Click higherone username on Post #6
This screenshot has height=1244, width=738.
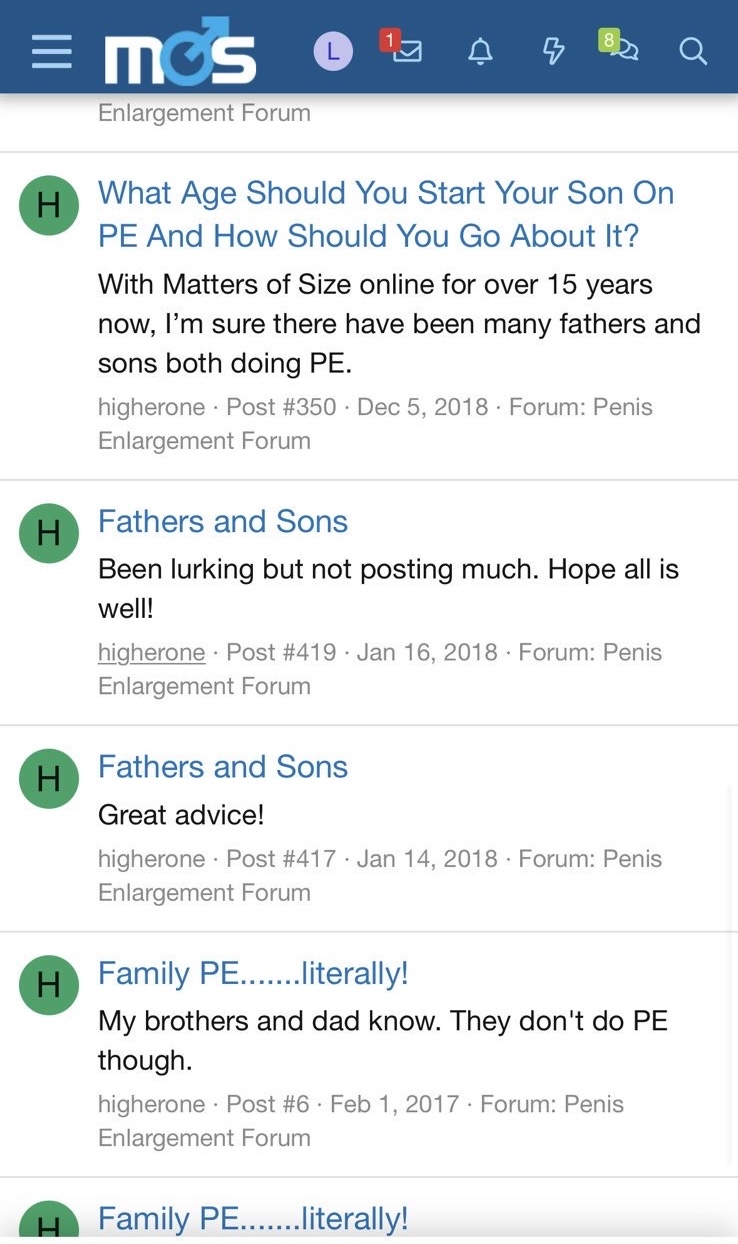coord(151,1104)
